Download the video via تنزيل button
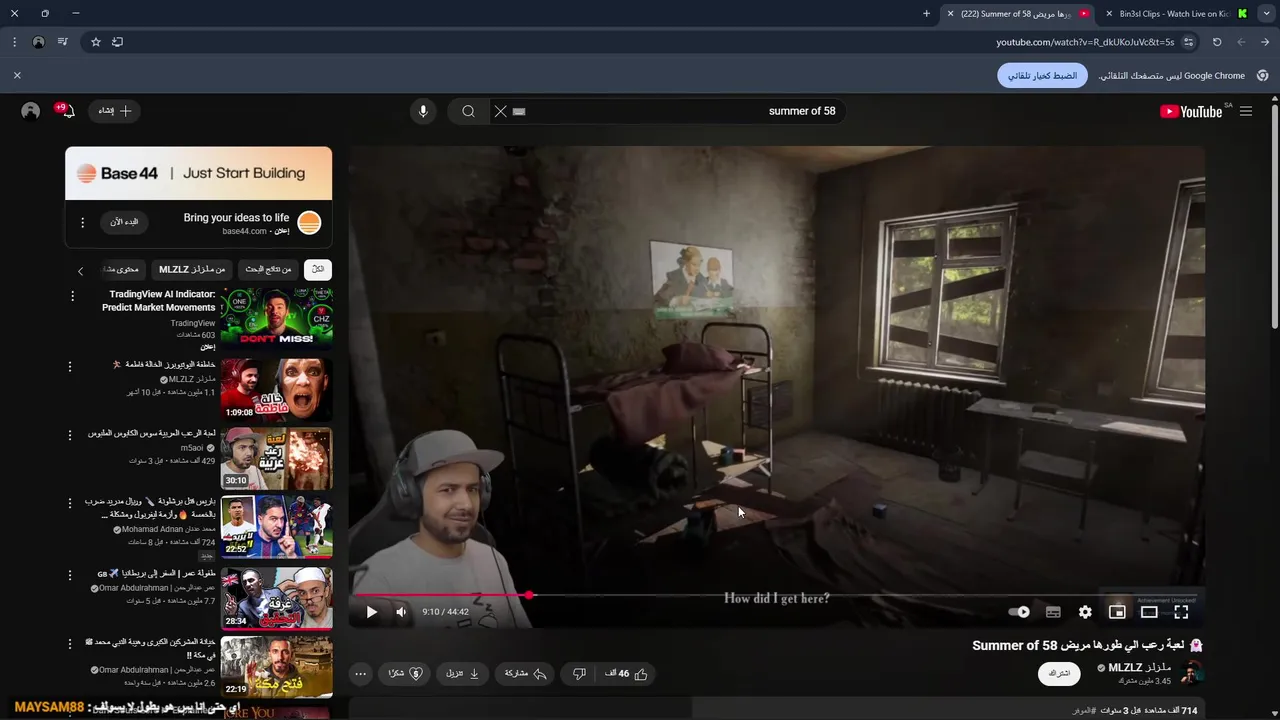Viewport: 1280px width, 720px height. click(x=463, y=674)
